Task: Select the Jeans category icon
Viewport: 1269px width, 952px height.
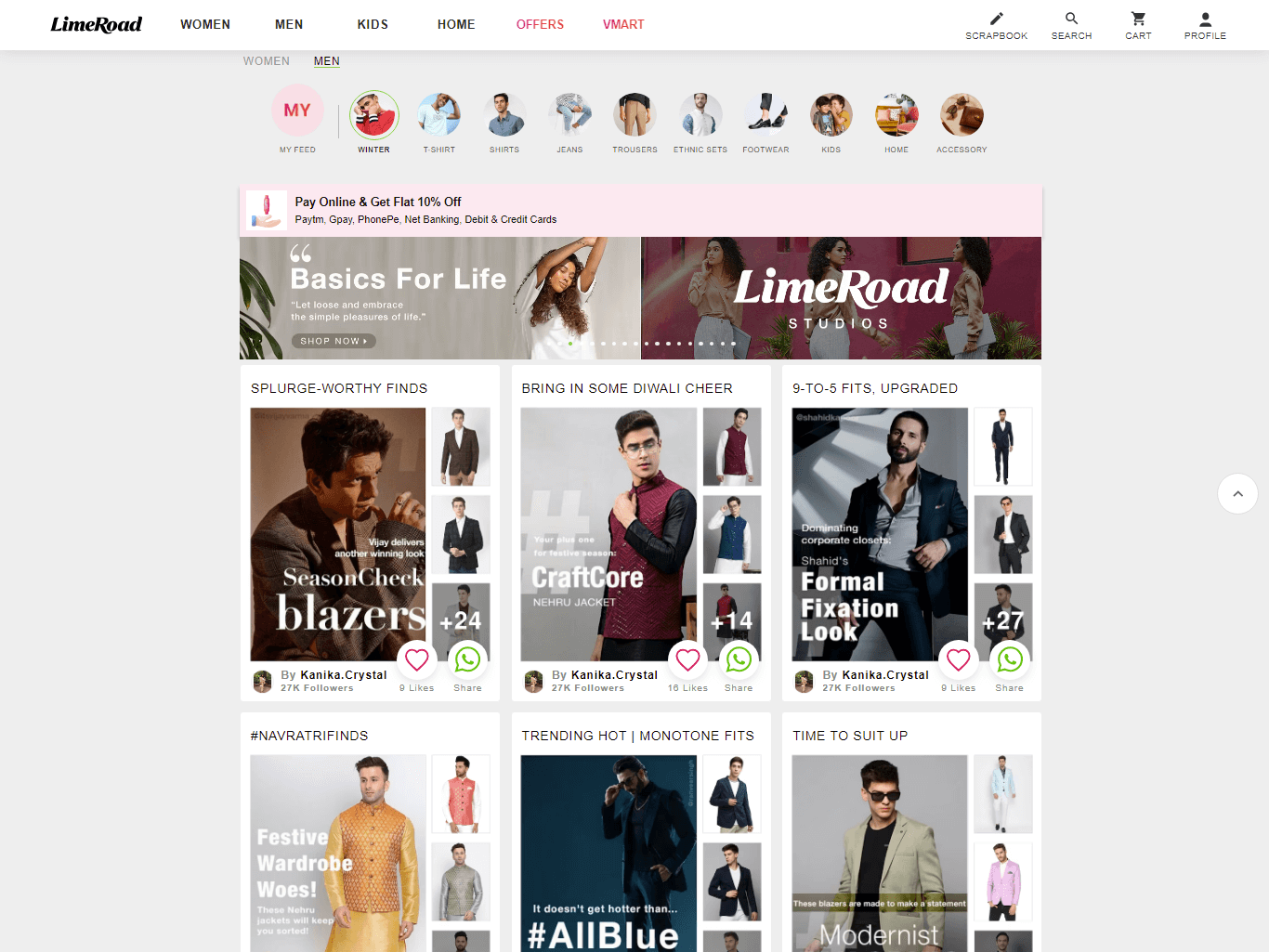Action: coord(570,115)
